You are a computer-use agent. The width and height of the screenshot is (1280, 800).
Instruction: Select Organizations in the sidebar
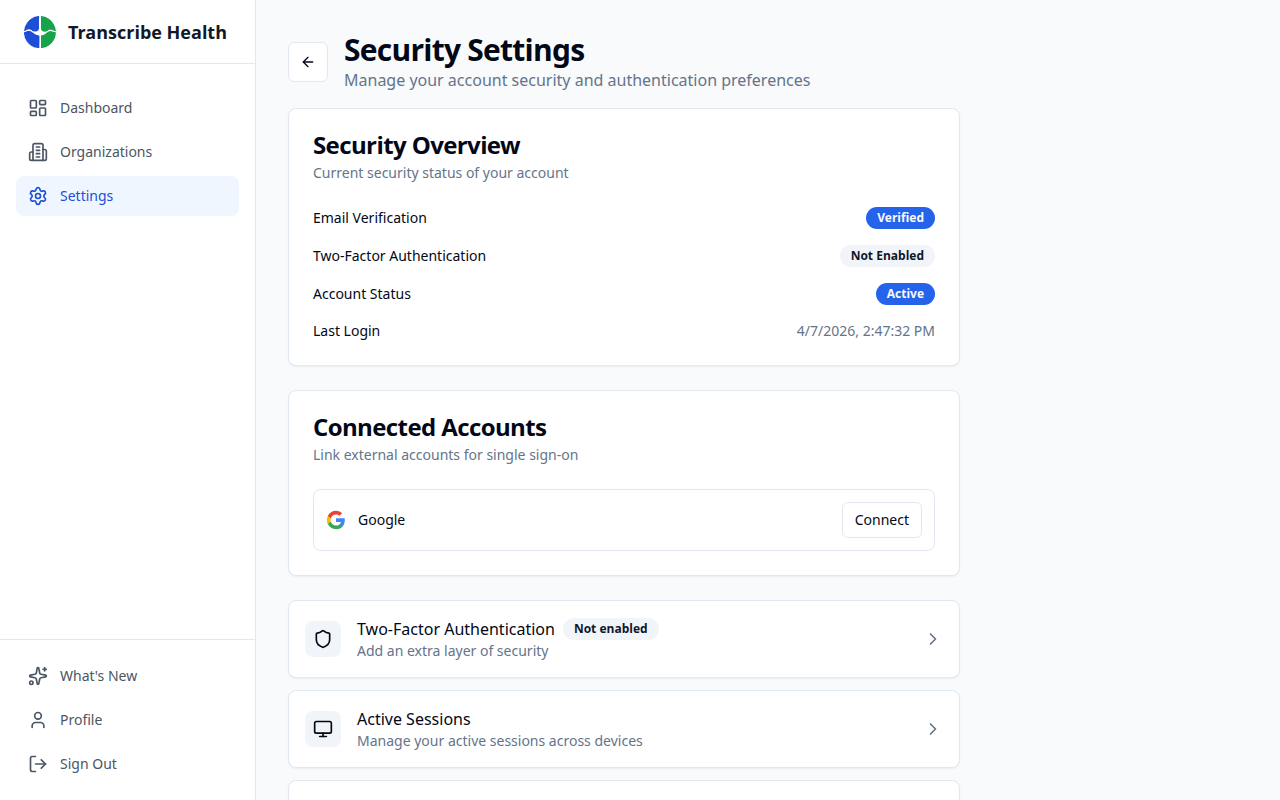(x=105, y=151)
